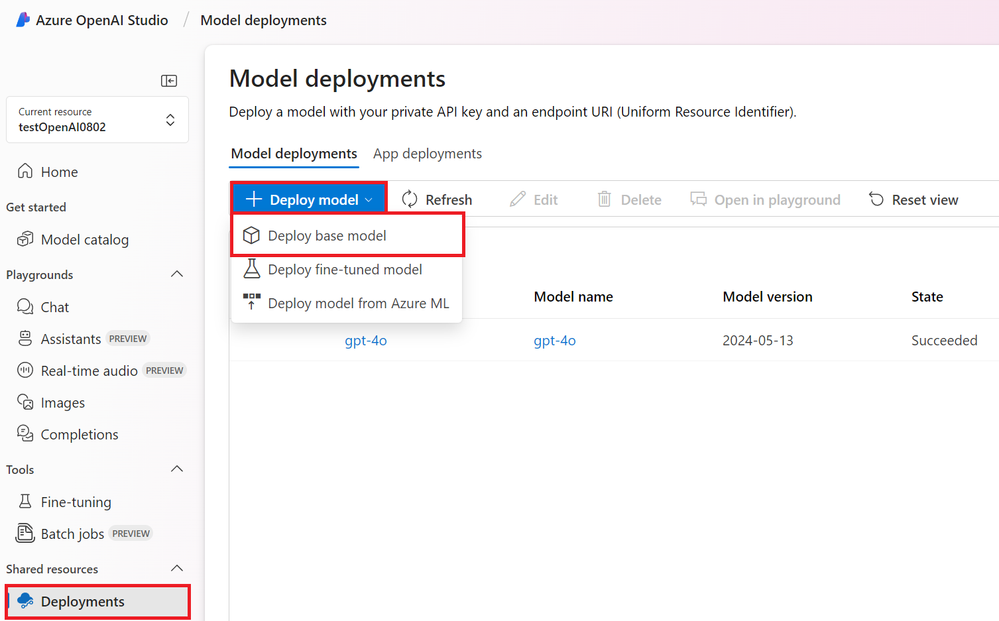Click the Model deployments breadcrumb
999x621 pixels.
(263, 20)
